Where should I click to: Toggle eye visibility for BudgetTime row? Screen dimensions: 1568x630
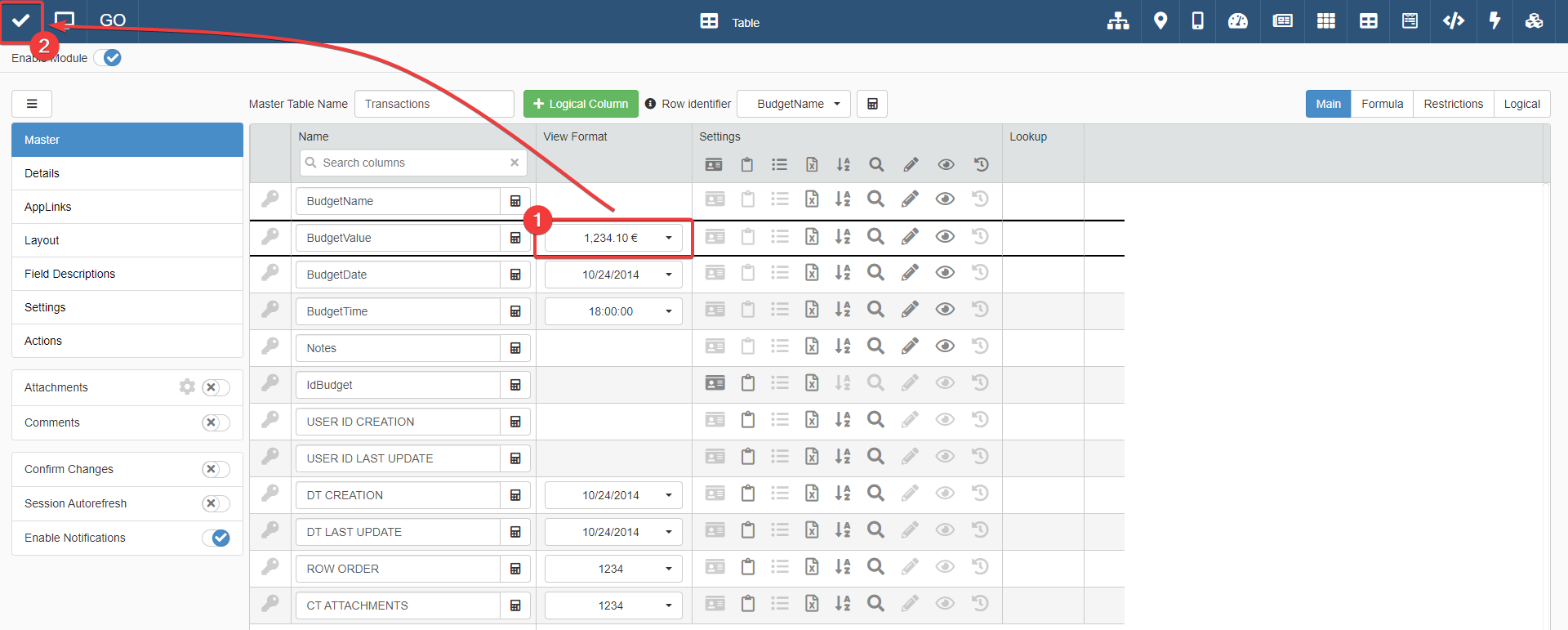945,310
